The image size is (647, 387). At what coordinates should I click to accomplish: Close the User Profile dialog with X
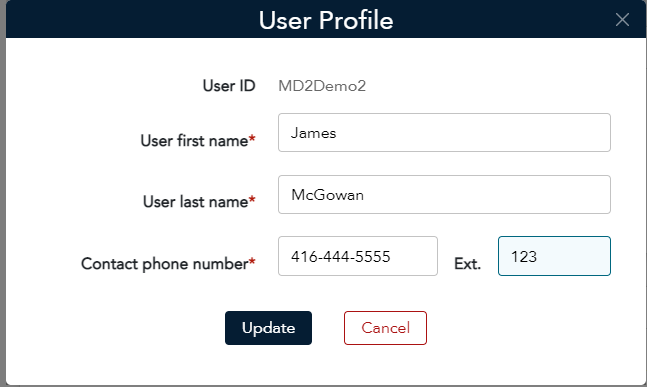622,19
